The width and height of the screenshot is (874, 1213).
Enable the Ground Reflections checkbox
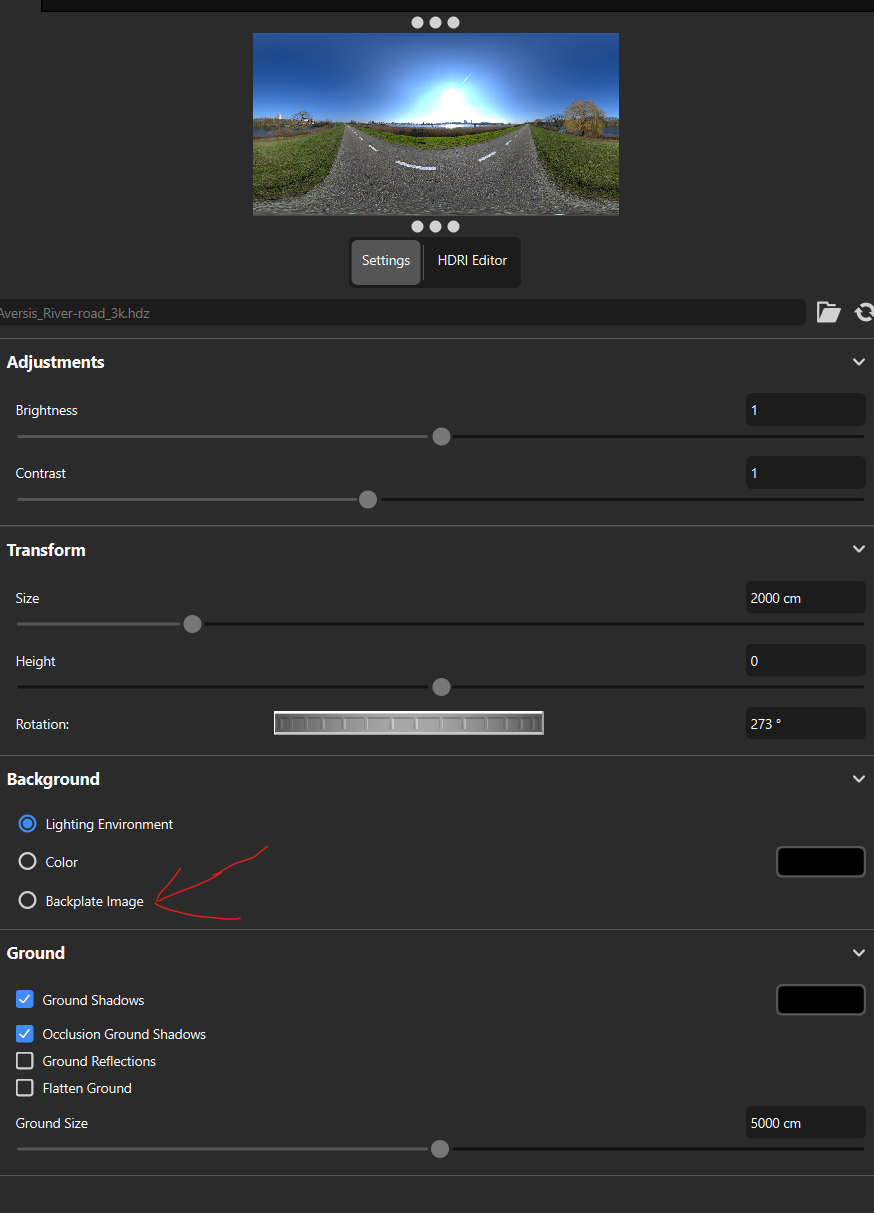[x=25, y=1061]
